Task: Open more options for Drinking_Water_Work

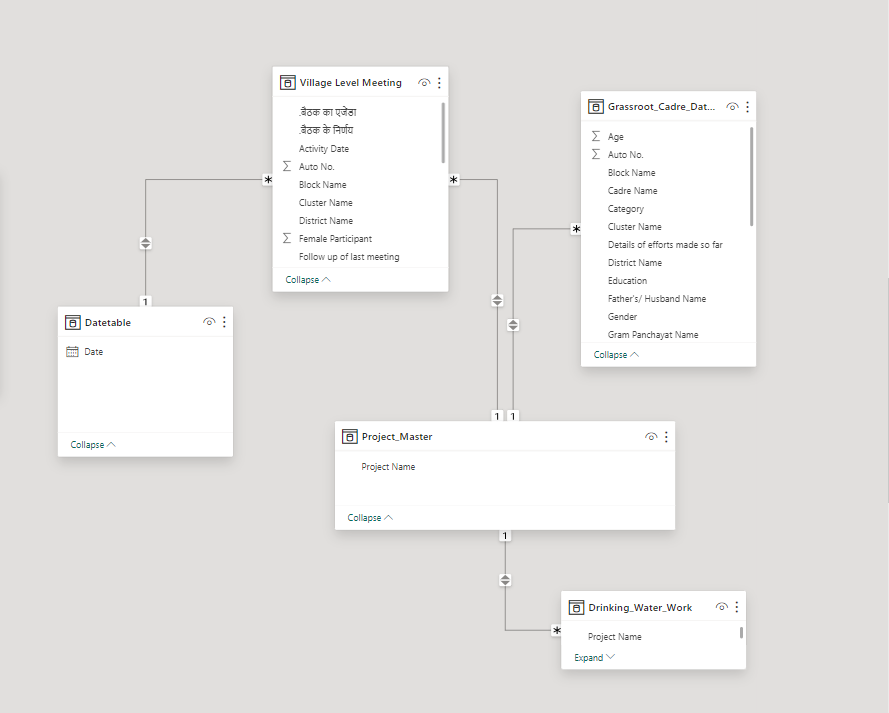Action: (x=736, y=607)
